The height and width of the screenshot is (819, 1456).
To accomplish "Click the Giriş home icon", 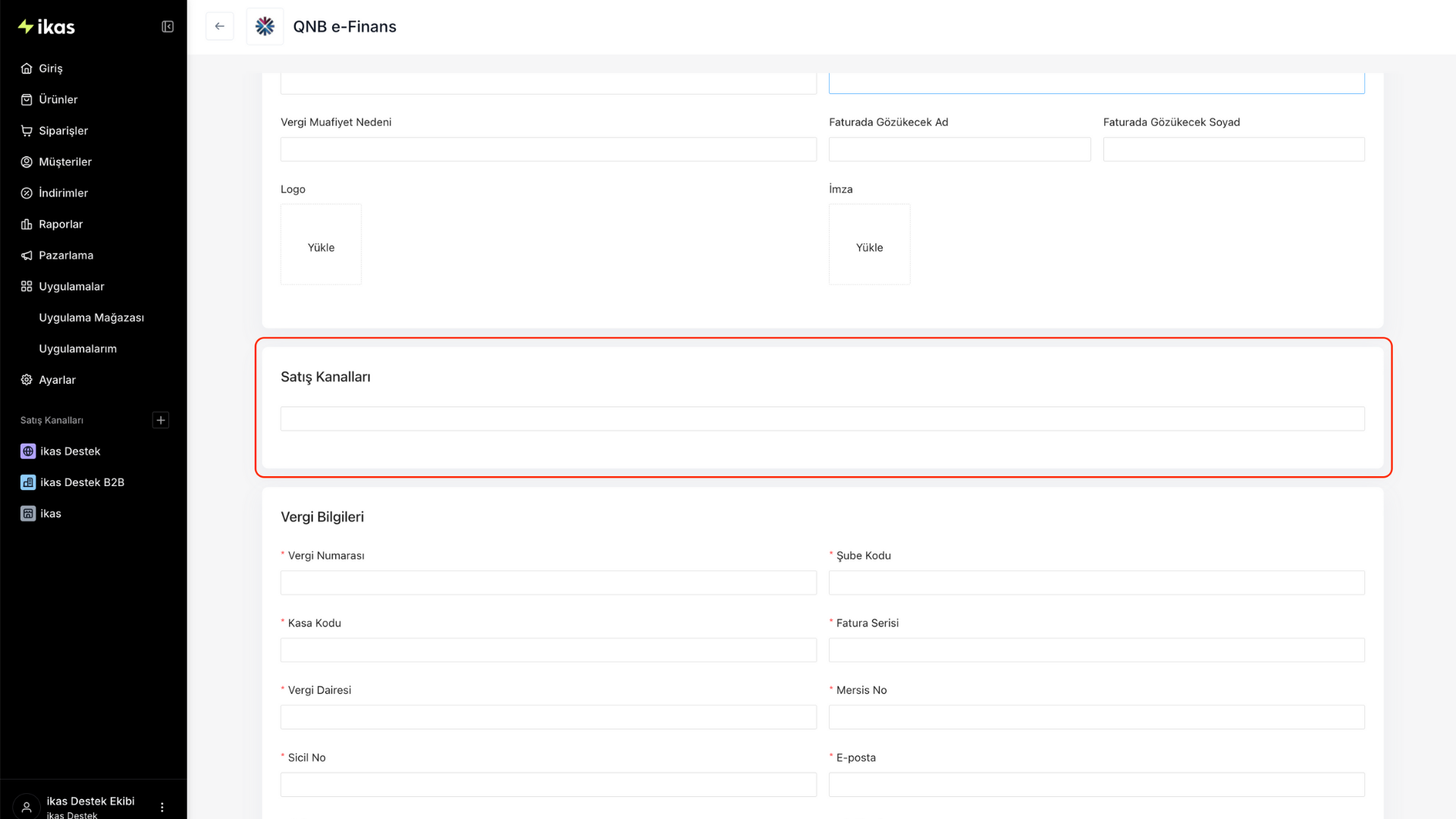I will coord(27,68).
